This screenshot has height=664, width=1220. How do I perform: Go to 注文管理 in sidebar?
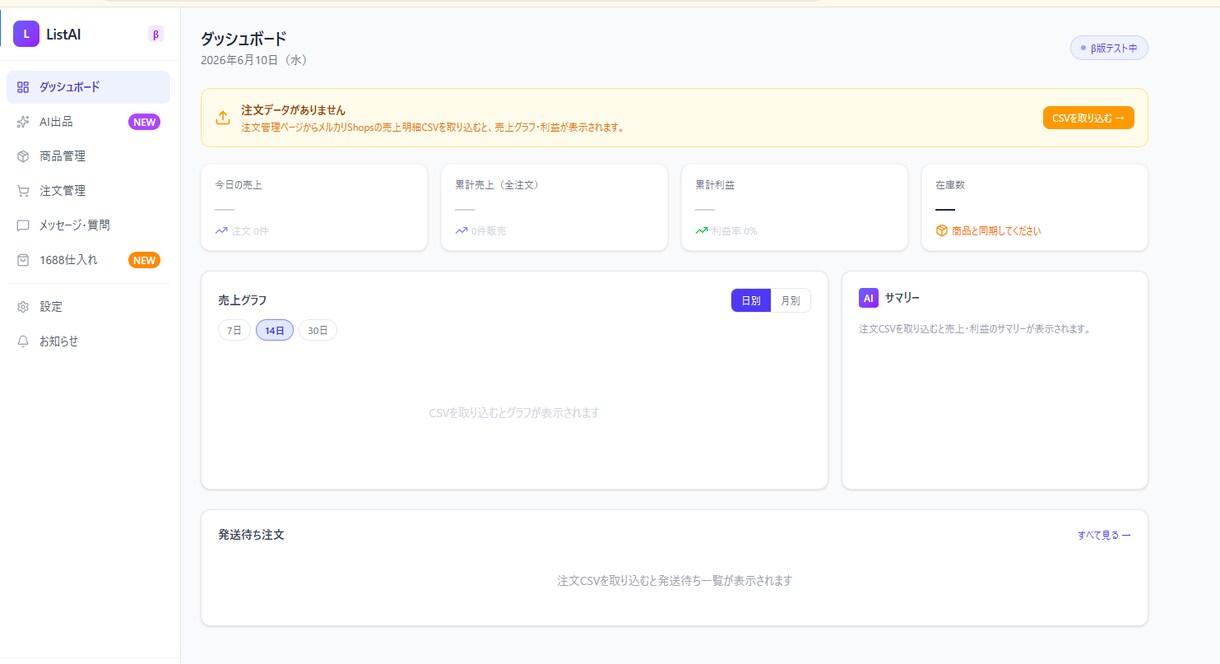(88, 191)
